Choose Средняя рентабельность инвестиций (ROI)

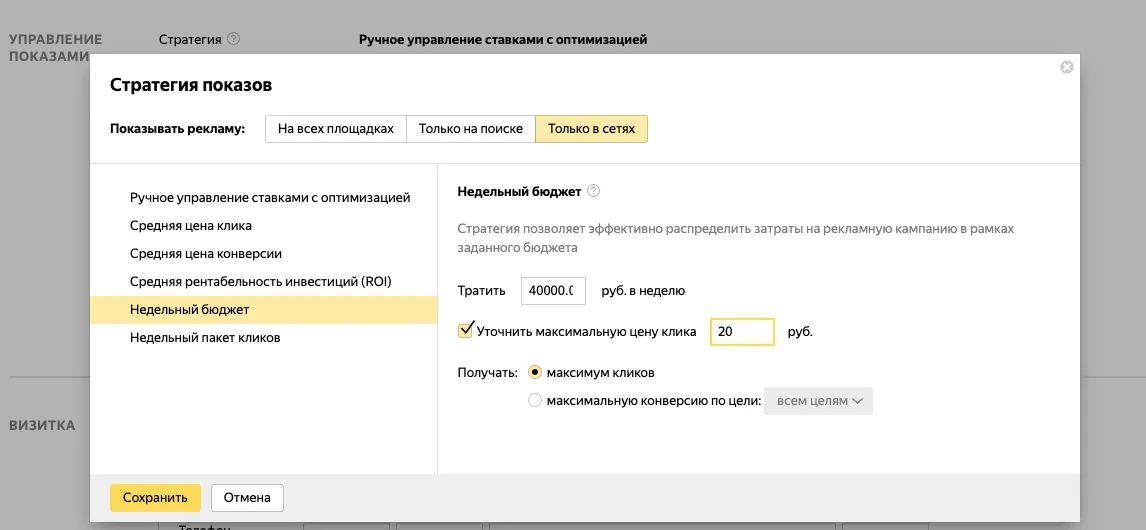(x=260, y=282)
